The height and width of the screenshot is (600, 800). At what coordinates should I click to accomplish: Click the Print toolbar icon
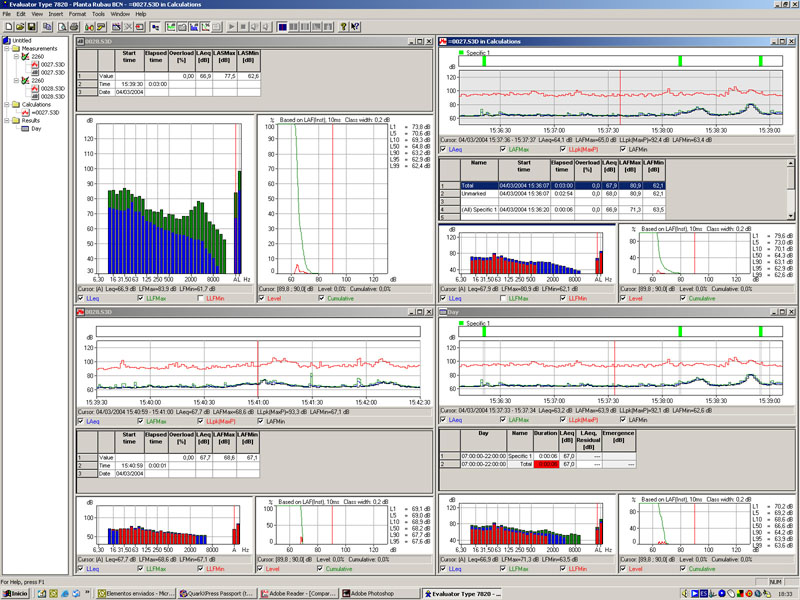pos(74,27)
